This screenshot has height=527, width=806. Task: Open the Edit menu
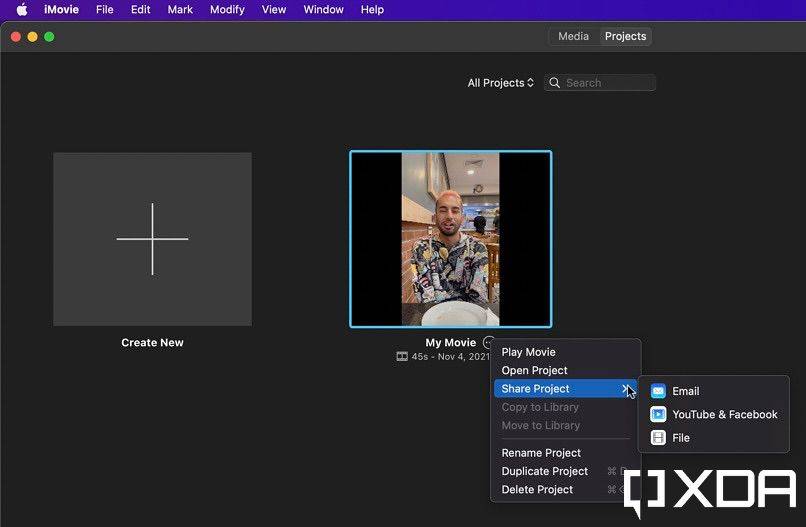[140, 10]
